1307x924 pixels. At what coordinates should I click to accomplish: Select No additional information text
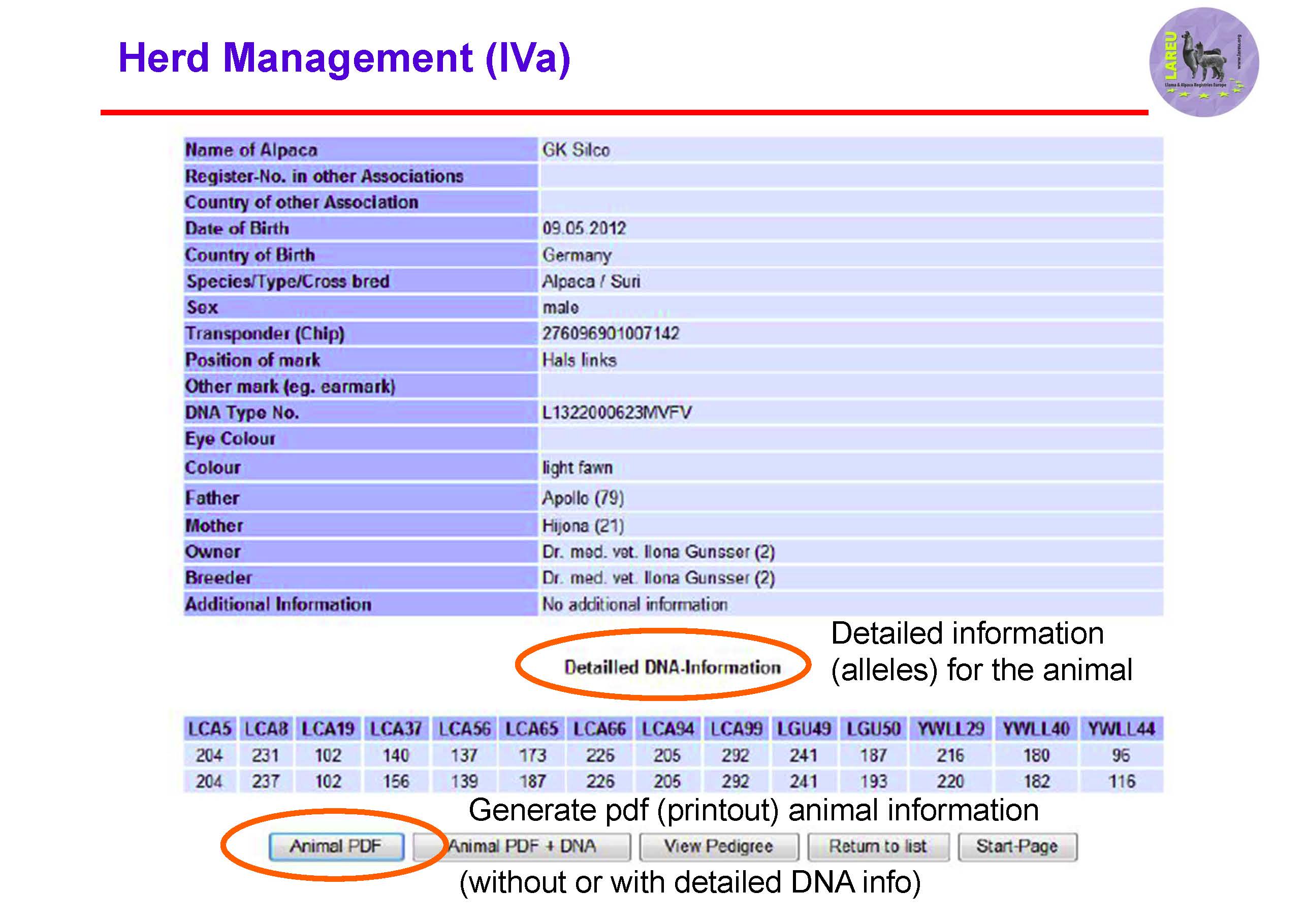(x=635, y=604)
